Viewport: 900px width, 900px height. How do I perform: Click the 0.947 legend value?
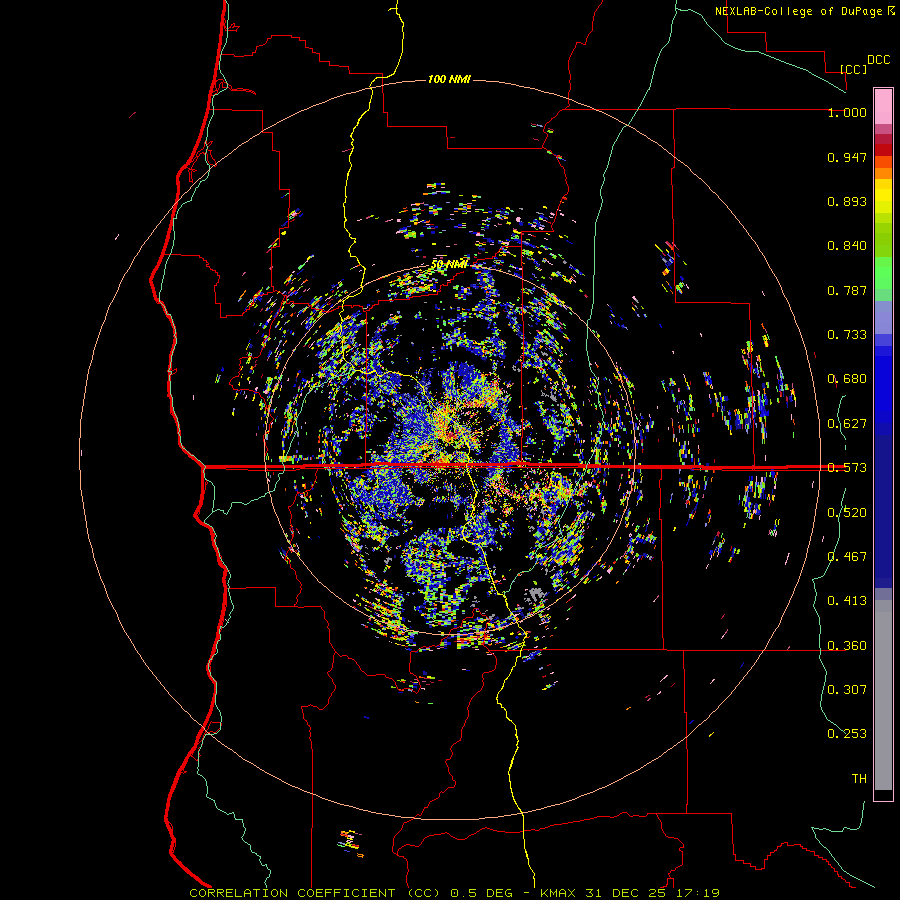(x=847, y=157)
